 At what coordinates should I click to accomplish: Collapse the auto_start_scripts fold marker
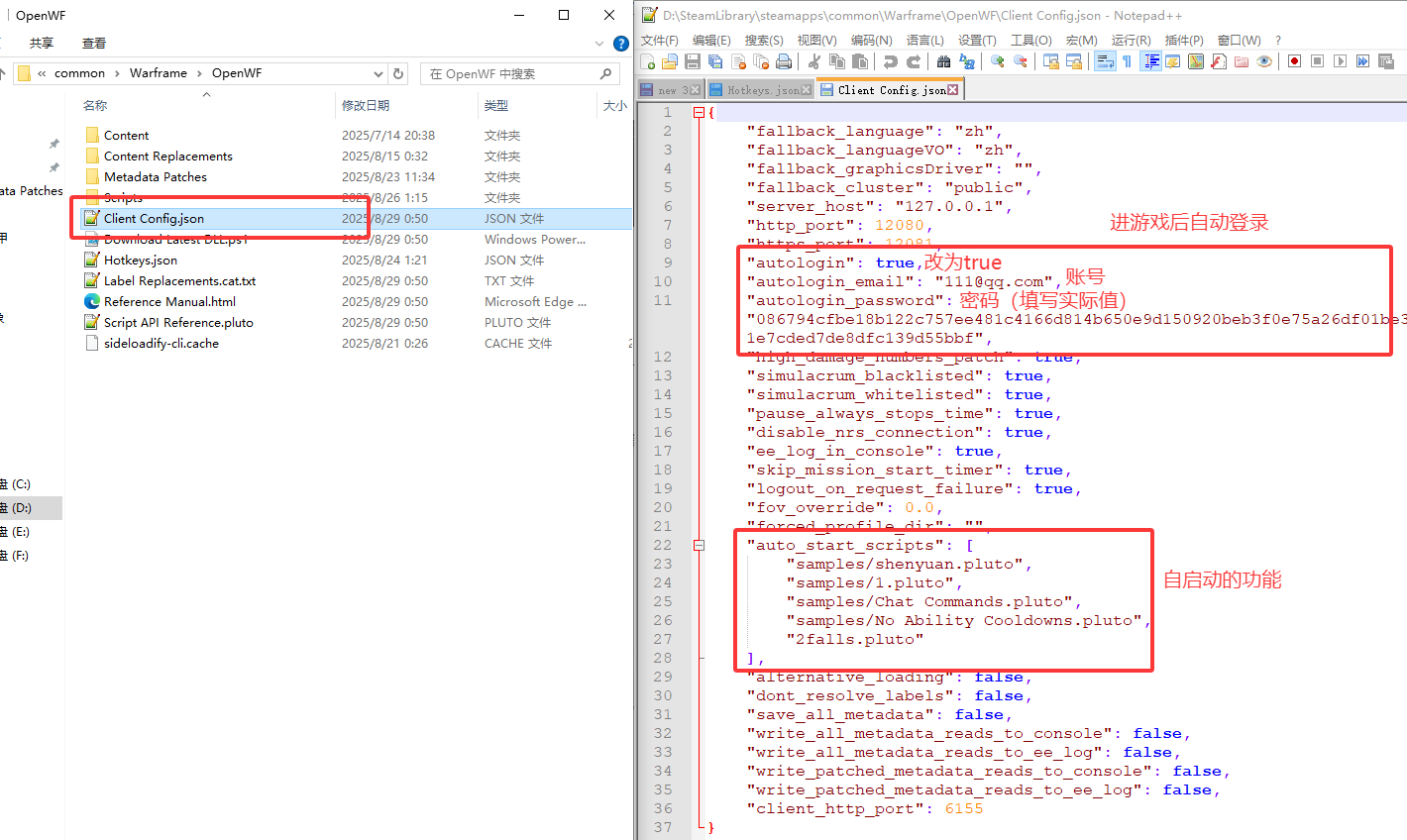pos(699,545)
